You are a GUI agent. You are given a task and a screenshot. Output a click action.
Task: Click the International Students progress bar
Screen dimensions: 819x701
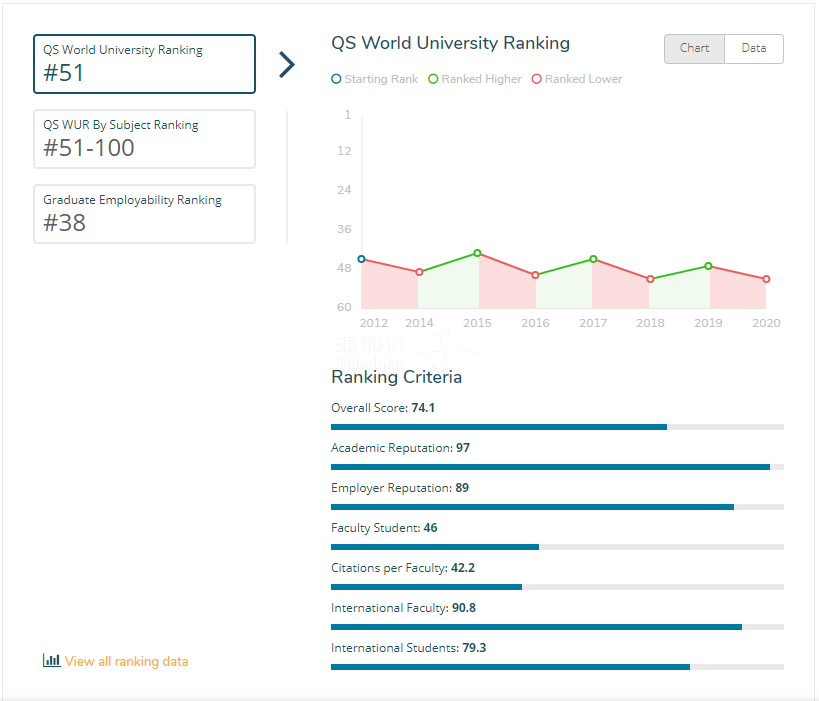[557, 667]
